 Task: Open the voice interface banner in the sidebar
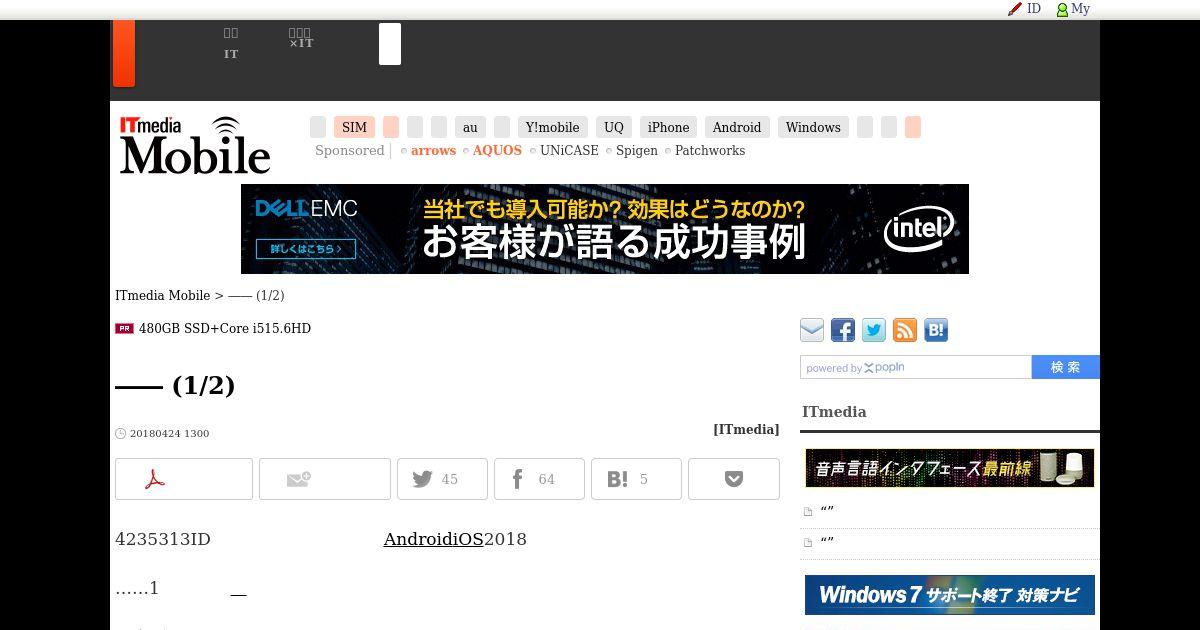point(950,468)
